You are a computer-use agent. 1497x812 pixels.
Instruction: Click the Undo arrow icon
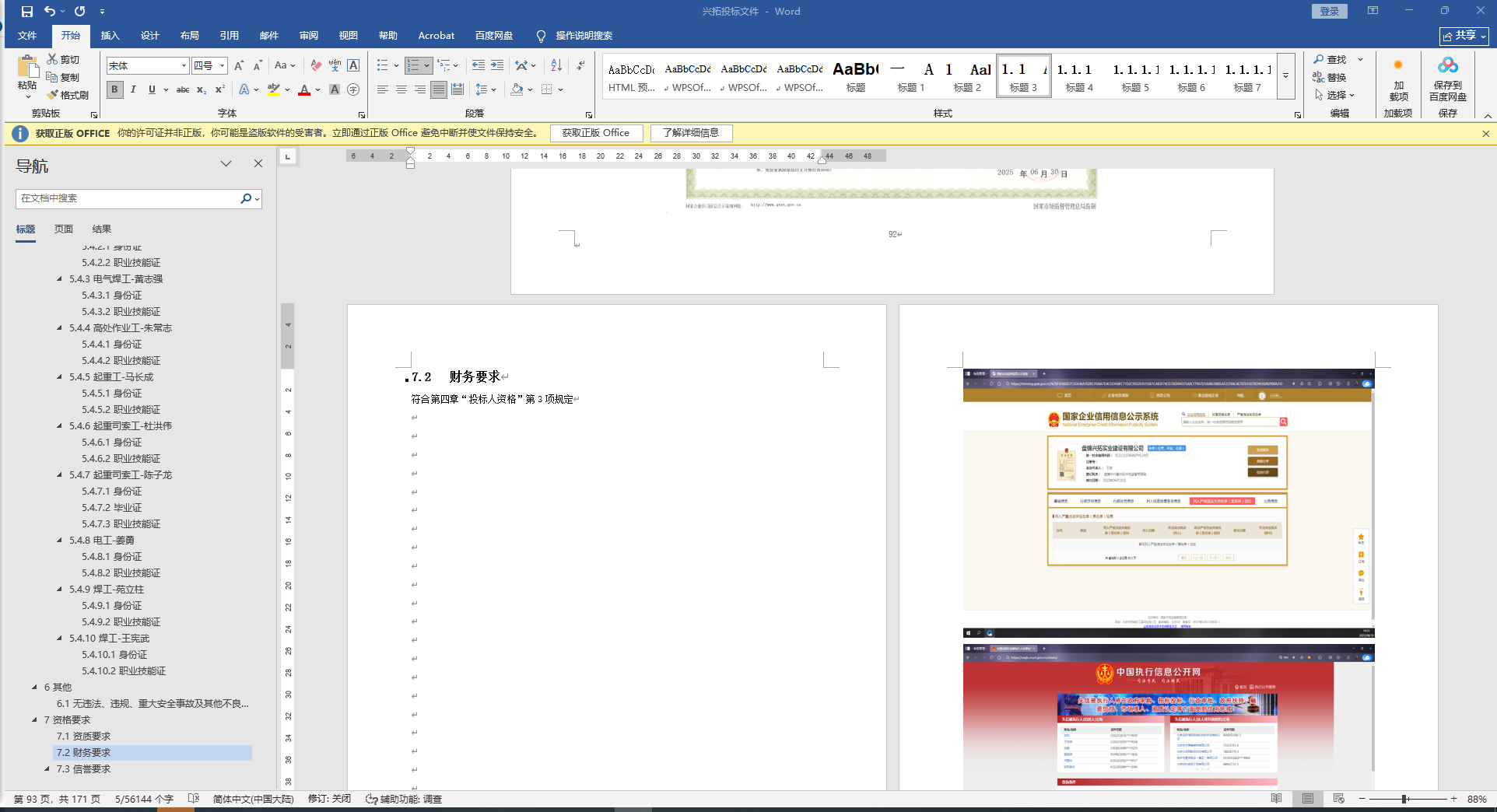pos(50,12)
